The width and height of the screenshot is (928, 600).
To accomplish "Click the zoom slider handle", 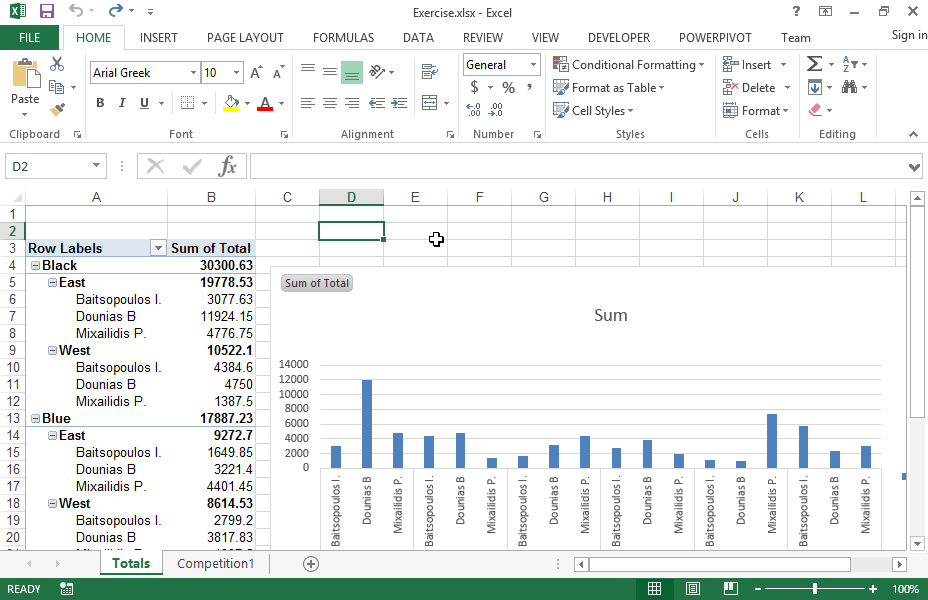I will click(815, 589).
